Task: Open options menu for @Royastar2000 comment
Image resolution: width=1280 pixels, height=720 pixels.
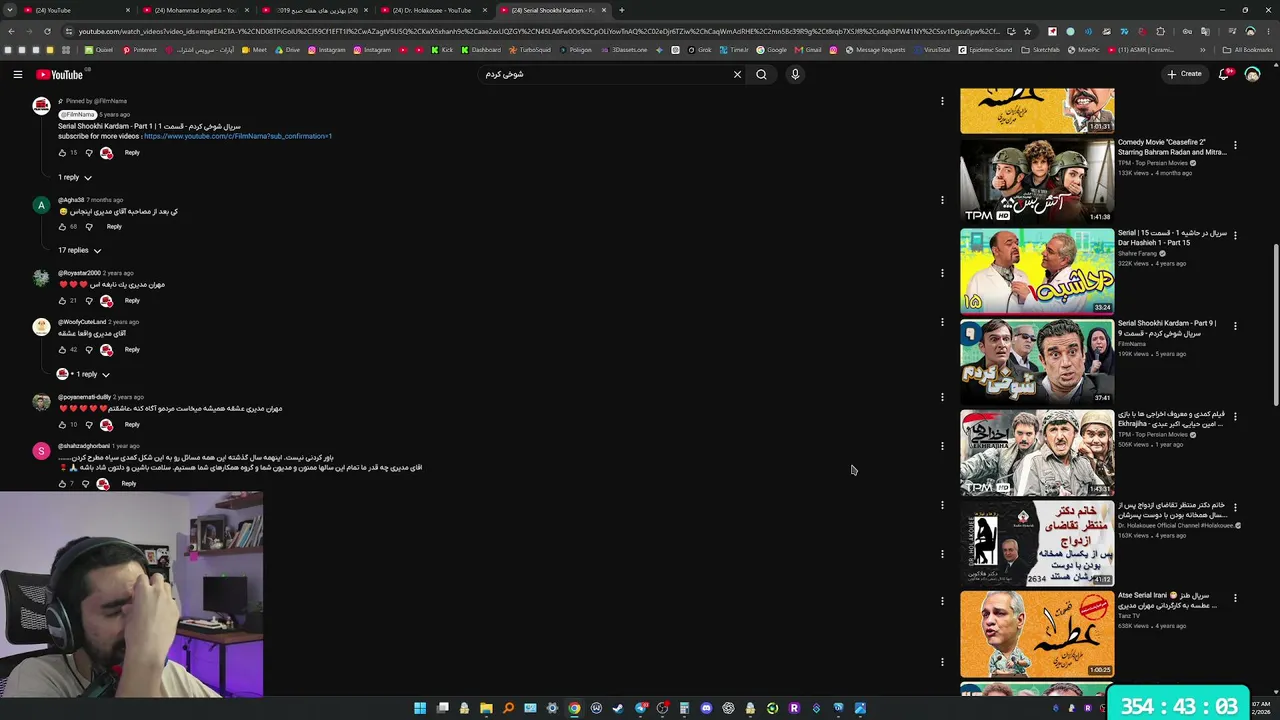Action: point(942,273)
